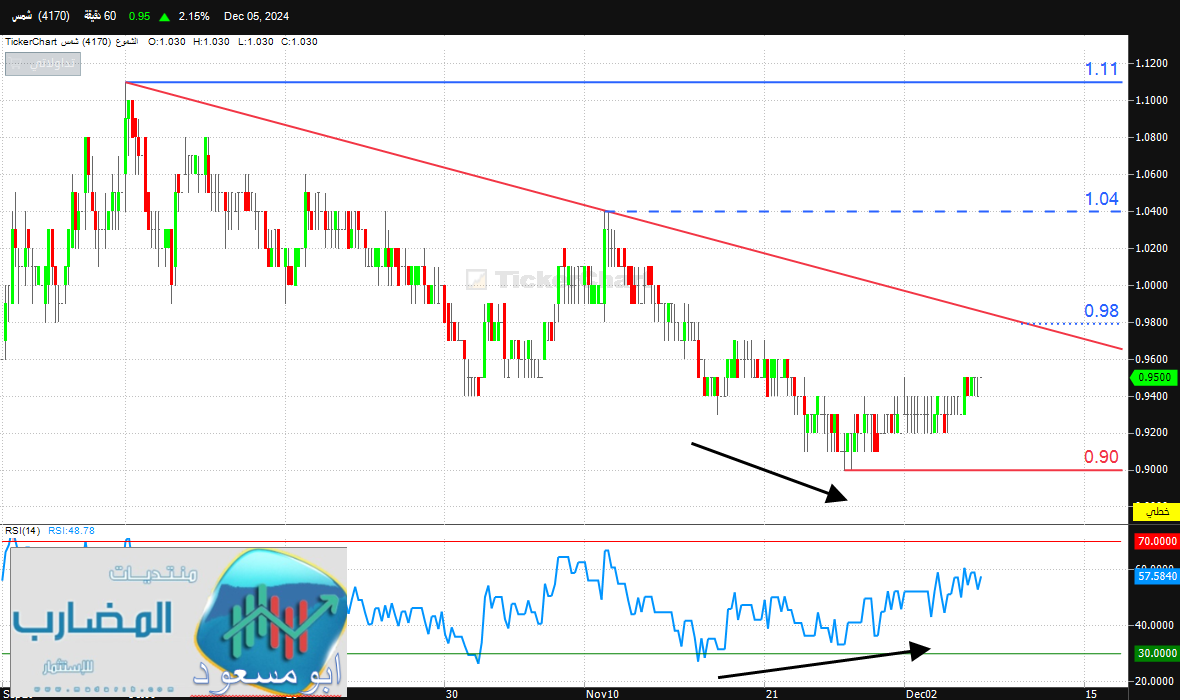Click the 21 date axis label
1180x700 pixels.
click(771, 693)
